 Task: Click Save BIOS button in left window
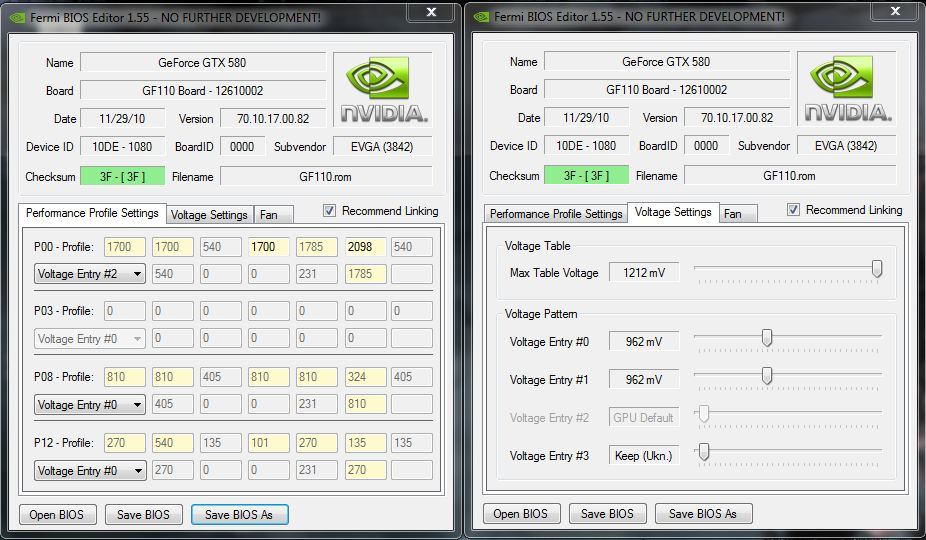144,515
